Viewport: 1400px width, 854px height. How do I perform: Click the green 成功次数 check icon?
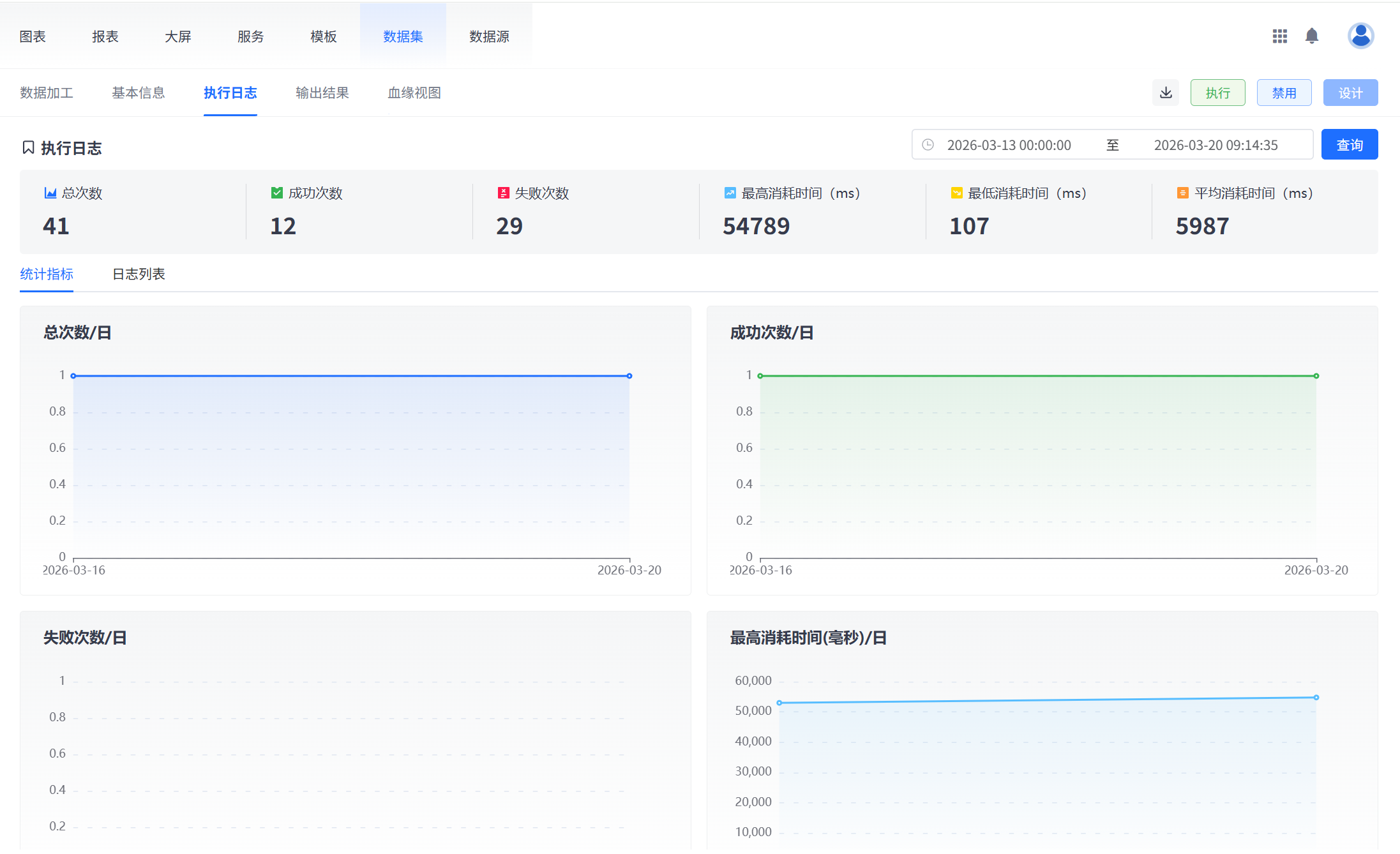click(276, 193)
